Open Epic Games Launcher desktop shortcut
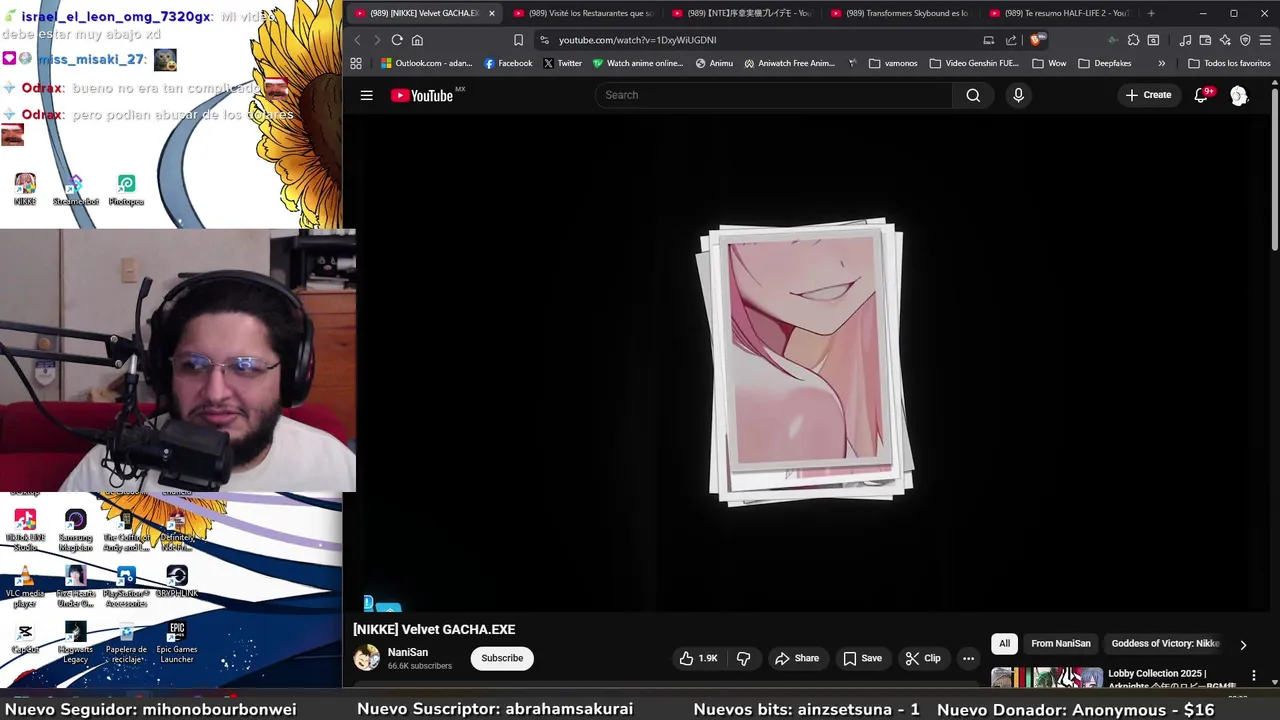This screenshot has width=1280, height=720. 177,641
